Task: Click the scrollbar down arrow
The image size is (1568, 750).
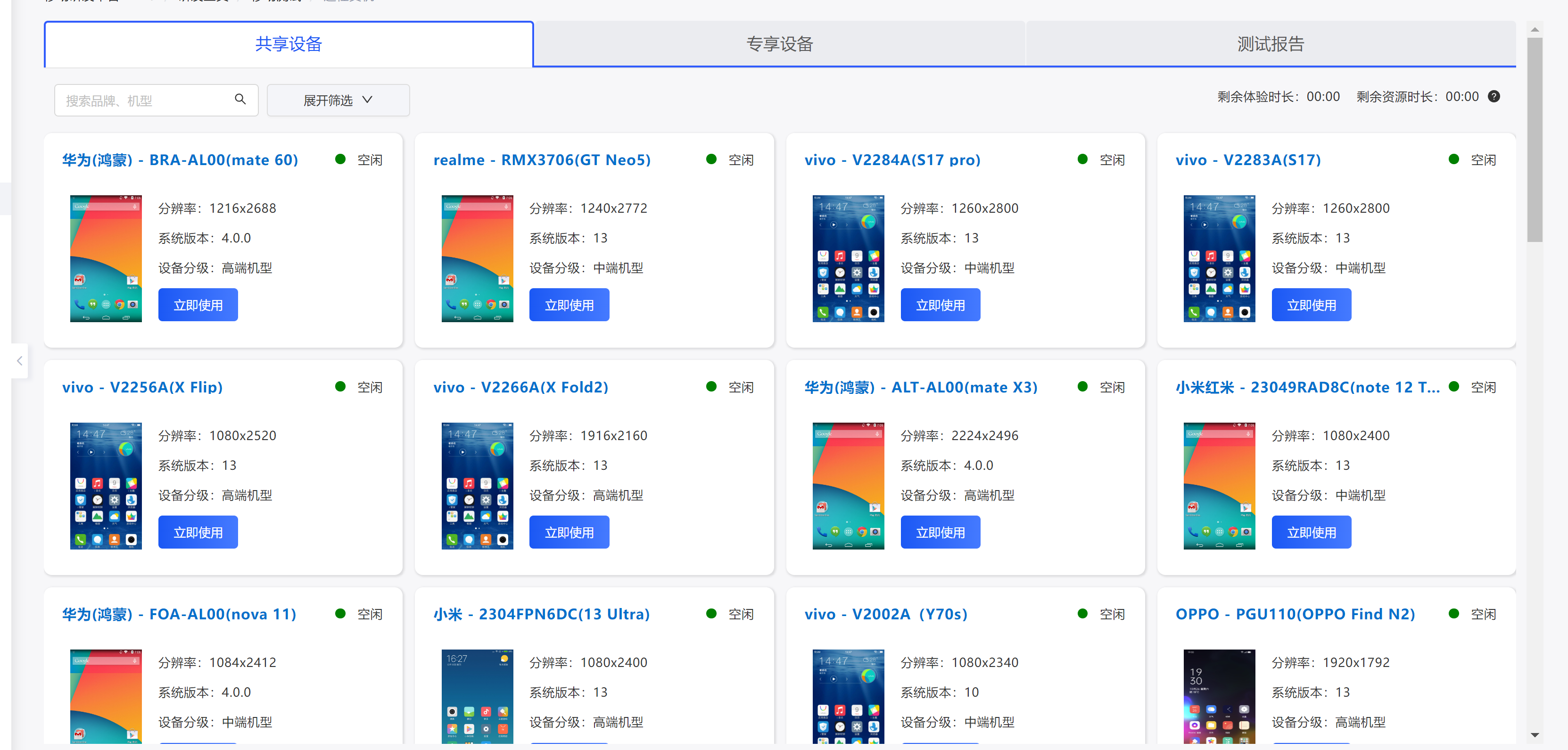Action: (x=1535, y=735)
